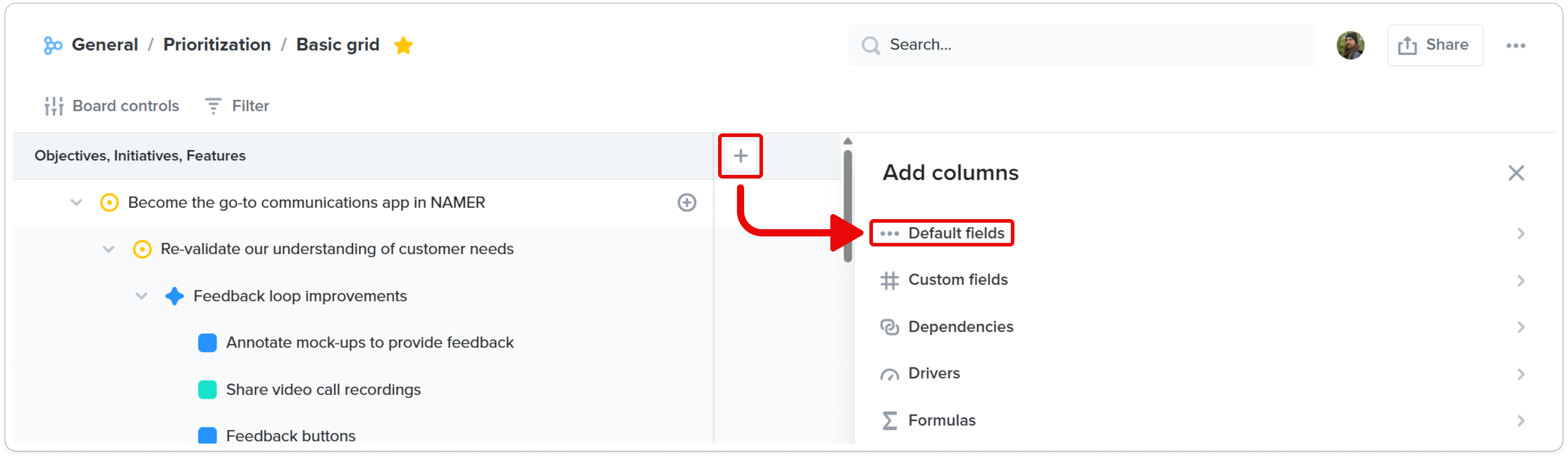
Task: Collapse Re-validate our understanding of customer needs
Action: (109, 249)
